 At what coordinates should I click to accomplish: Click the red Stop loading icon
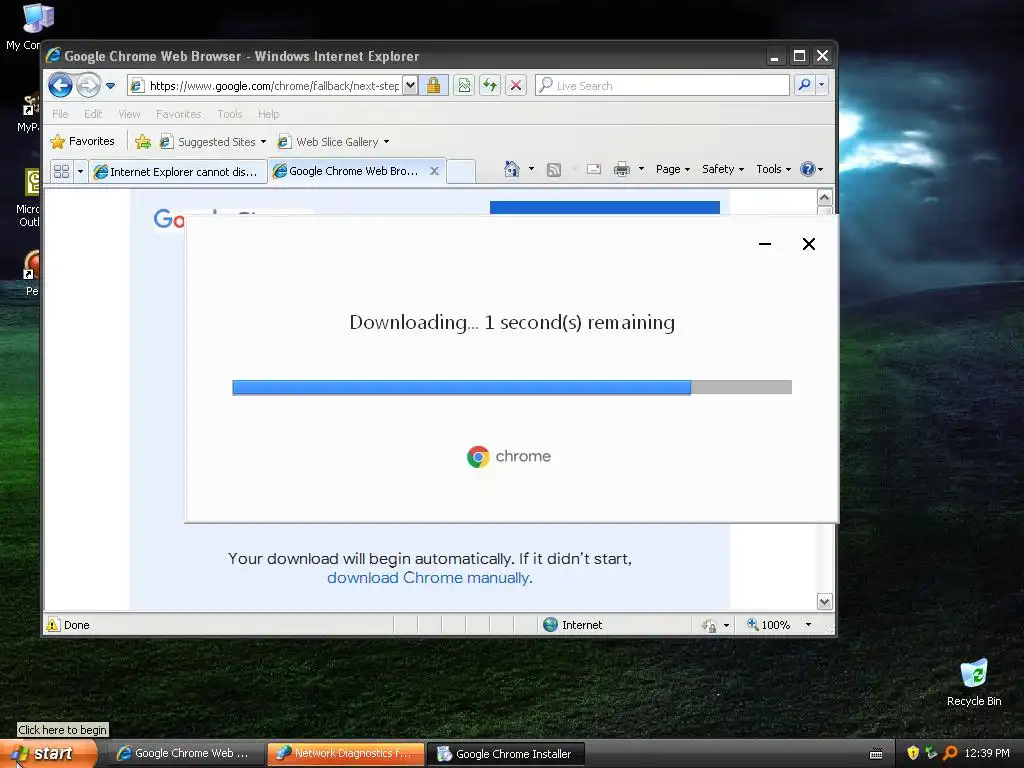[x=516, y=86]
